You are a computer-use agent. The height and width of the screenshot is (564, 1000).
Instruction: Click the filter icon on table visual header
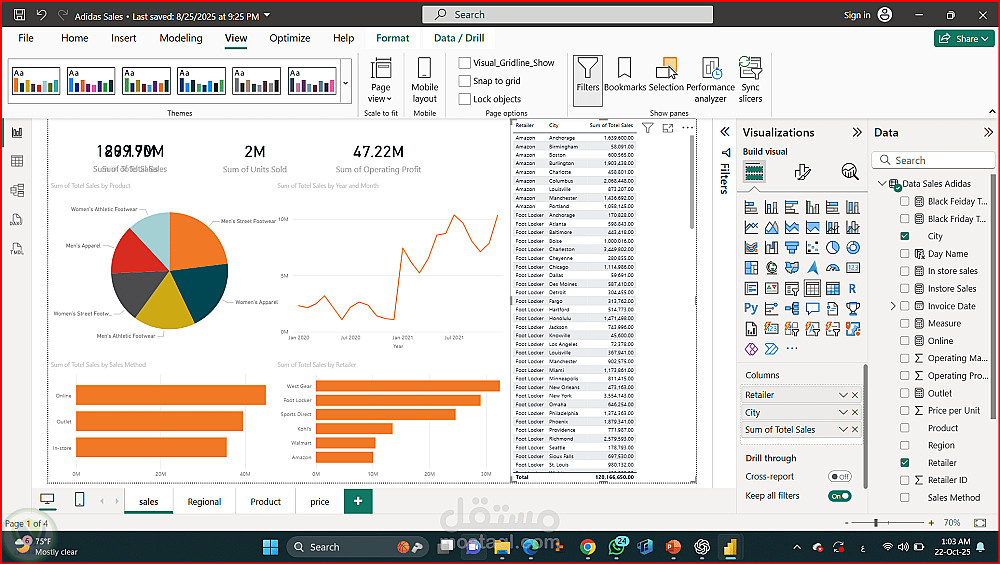pyautogui.click(x=647, y=128)
